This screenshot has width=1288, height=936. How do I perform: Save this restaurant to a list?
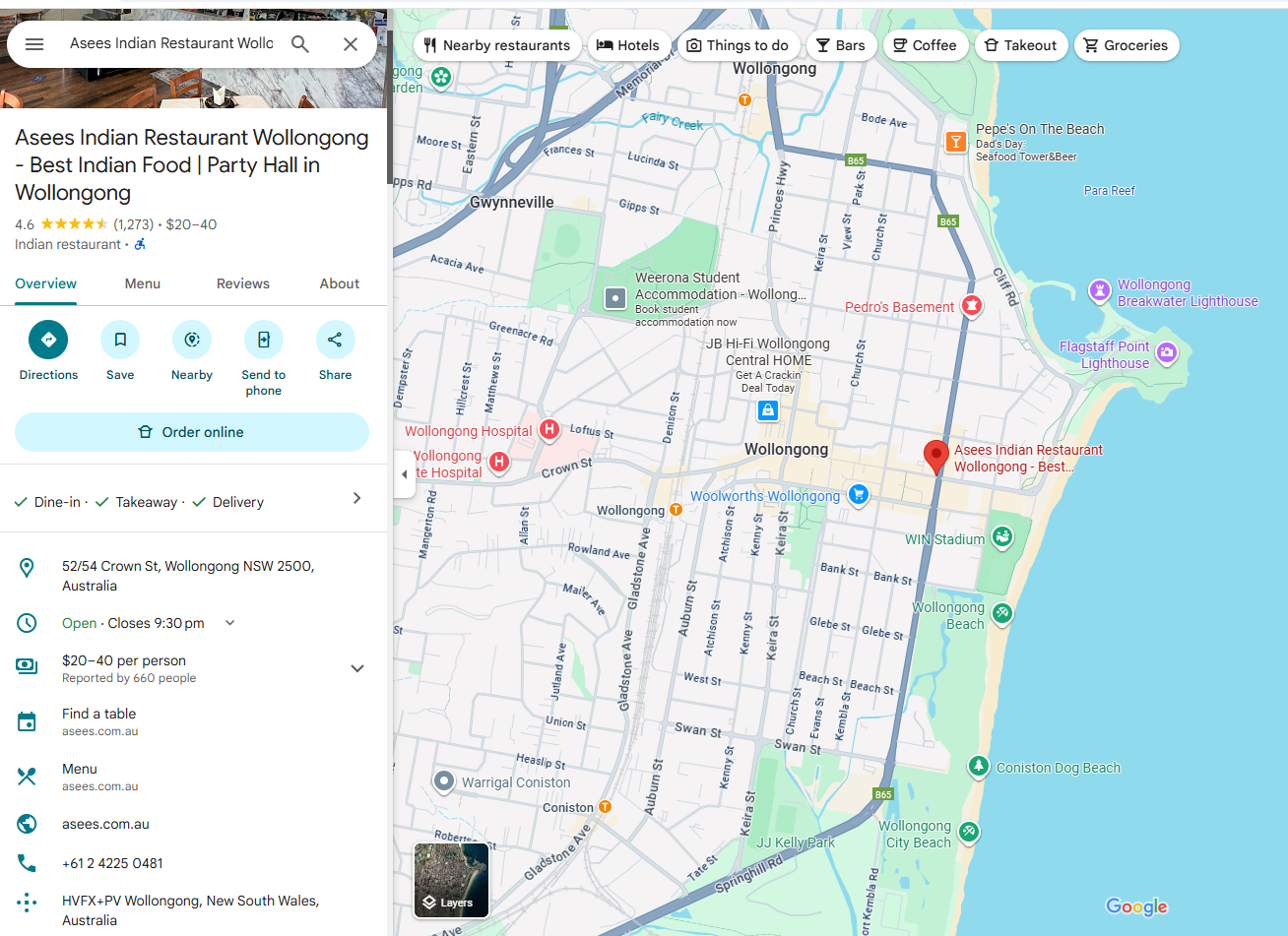point(120,340)
